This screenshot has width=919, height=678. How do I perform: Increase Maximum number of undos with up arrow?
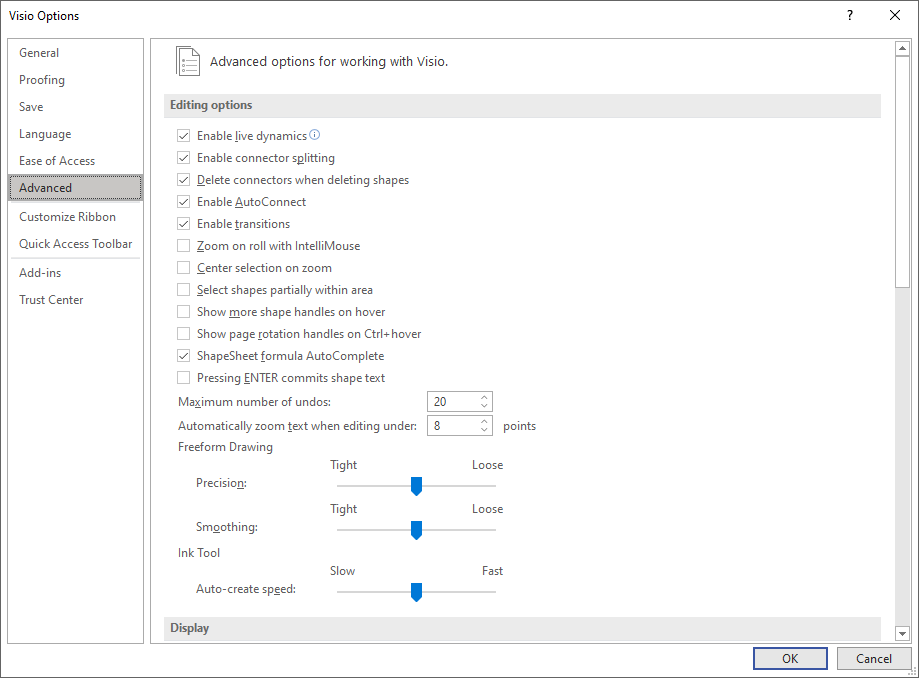[485, 397]
